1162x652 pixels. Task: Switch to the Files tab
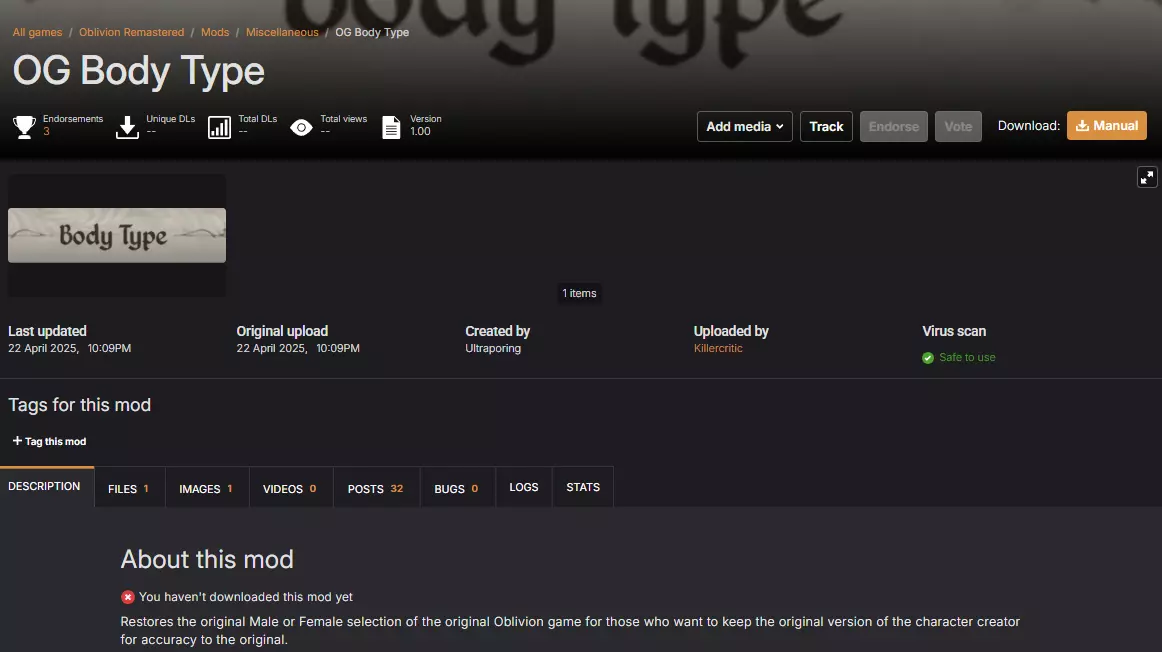pos(130,488)
